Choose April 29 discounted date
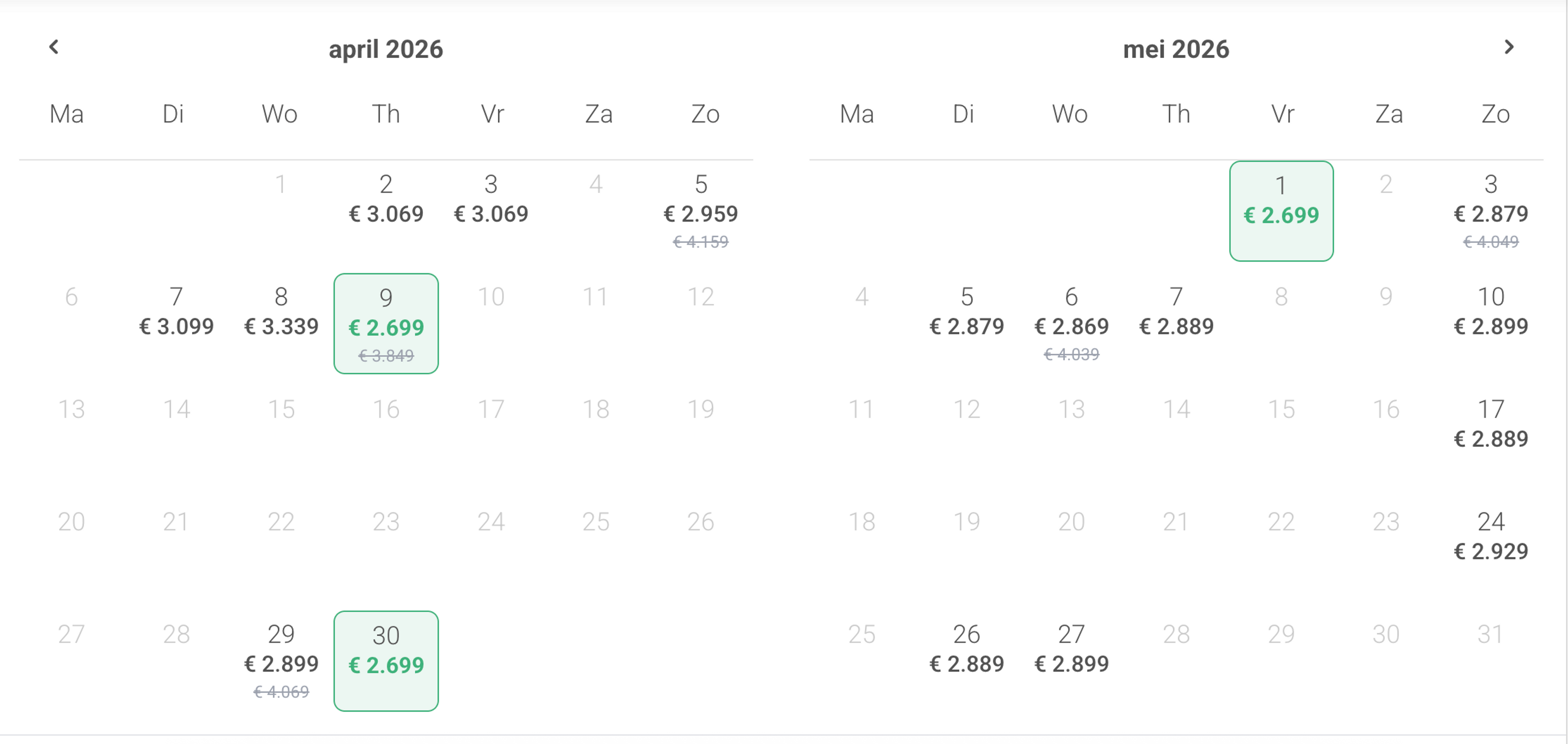 tap(281, 657)
